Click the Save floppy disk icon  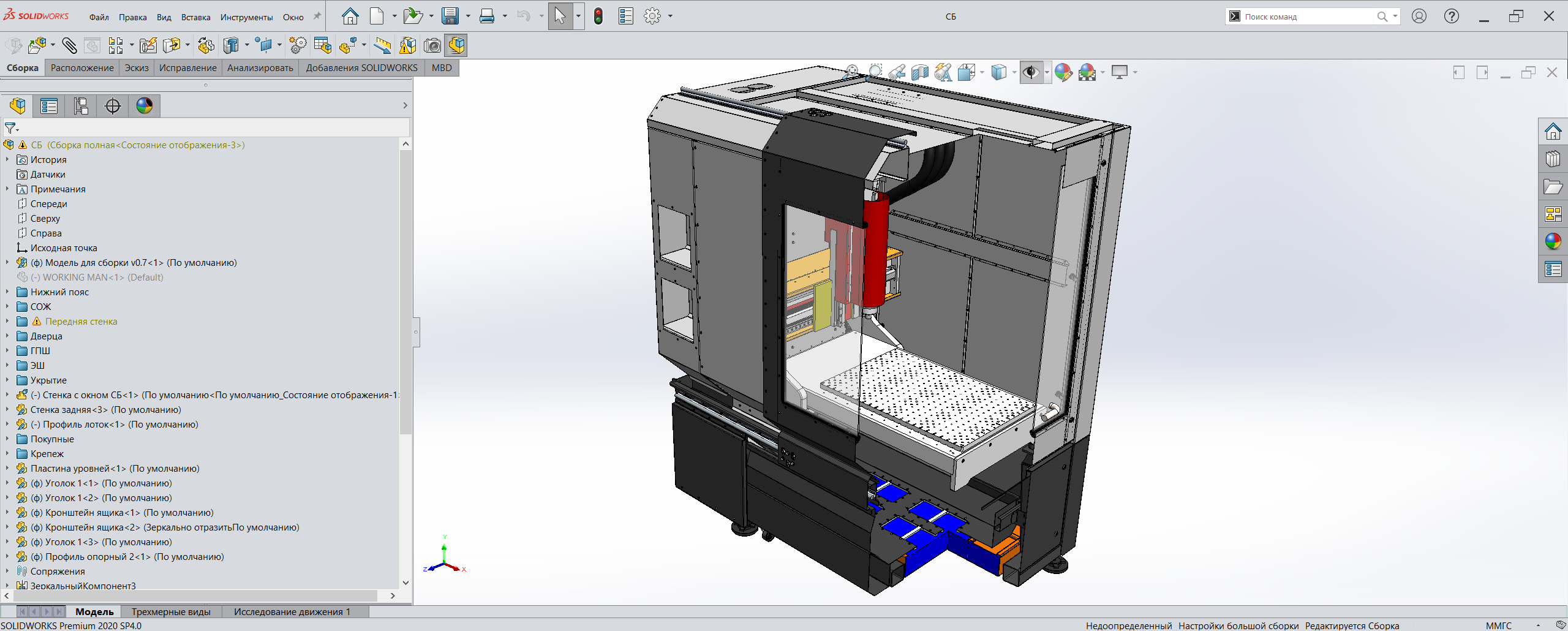pos(450,17)
